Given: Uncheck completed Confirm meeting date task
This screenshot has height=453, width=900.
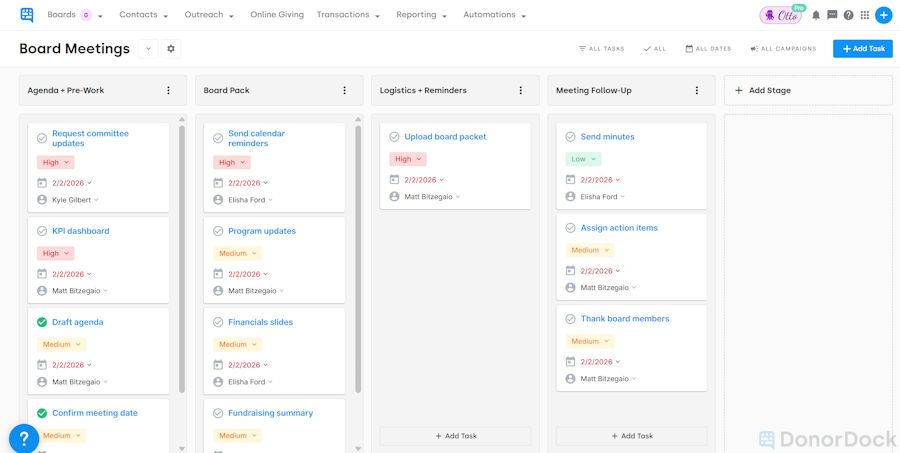Looking at the screenshot, I should coord(42,413).
